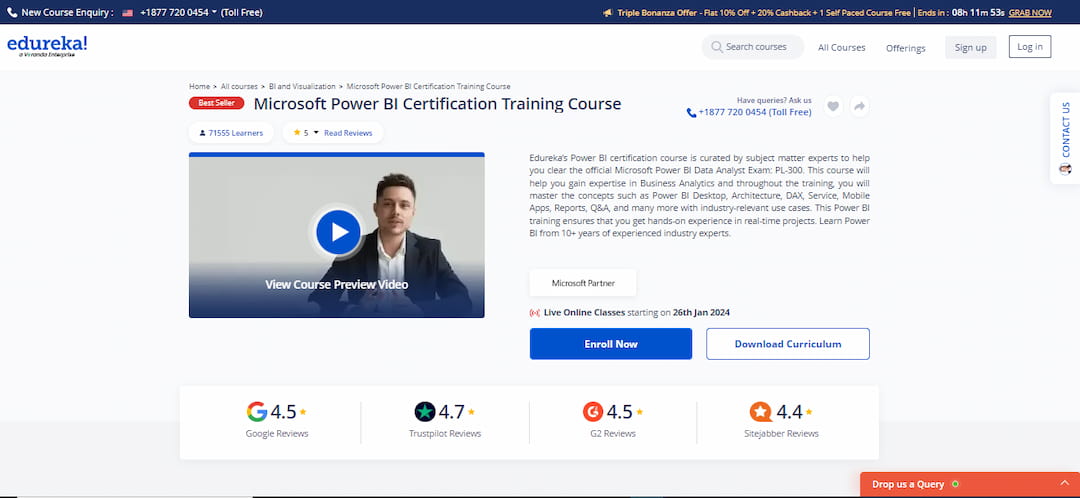The height and width of the screenshot is (498, 1080).
Task: Click the blue phone icon beside query number
Action: (x=692, y=113)
